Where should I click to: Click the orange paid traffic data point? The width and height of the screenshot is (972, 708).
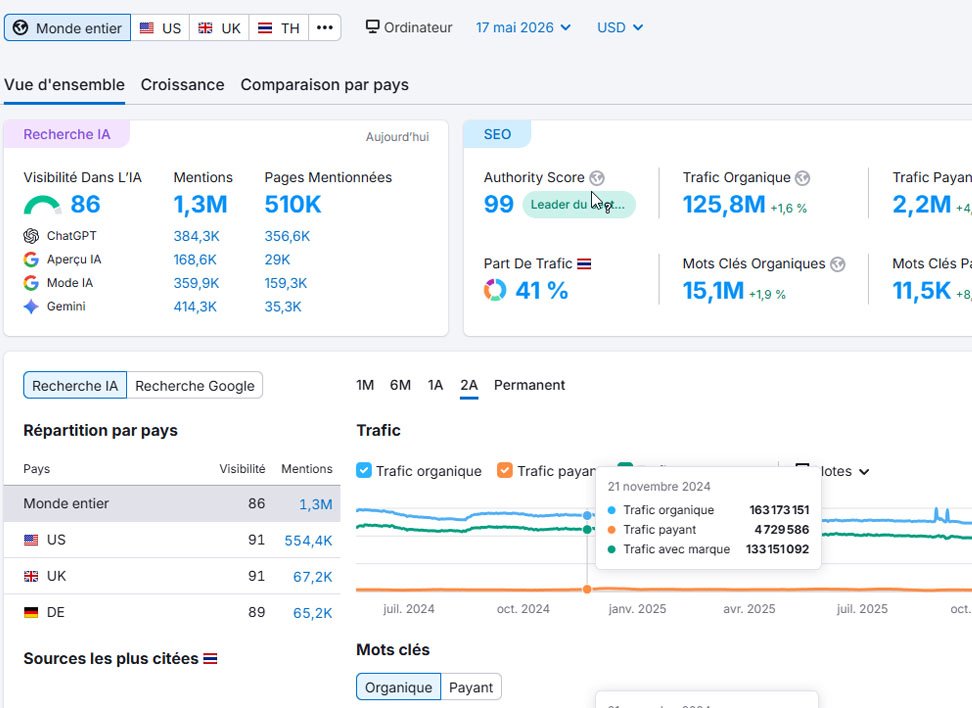(587, 589)
